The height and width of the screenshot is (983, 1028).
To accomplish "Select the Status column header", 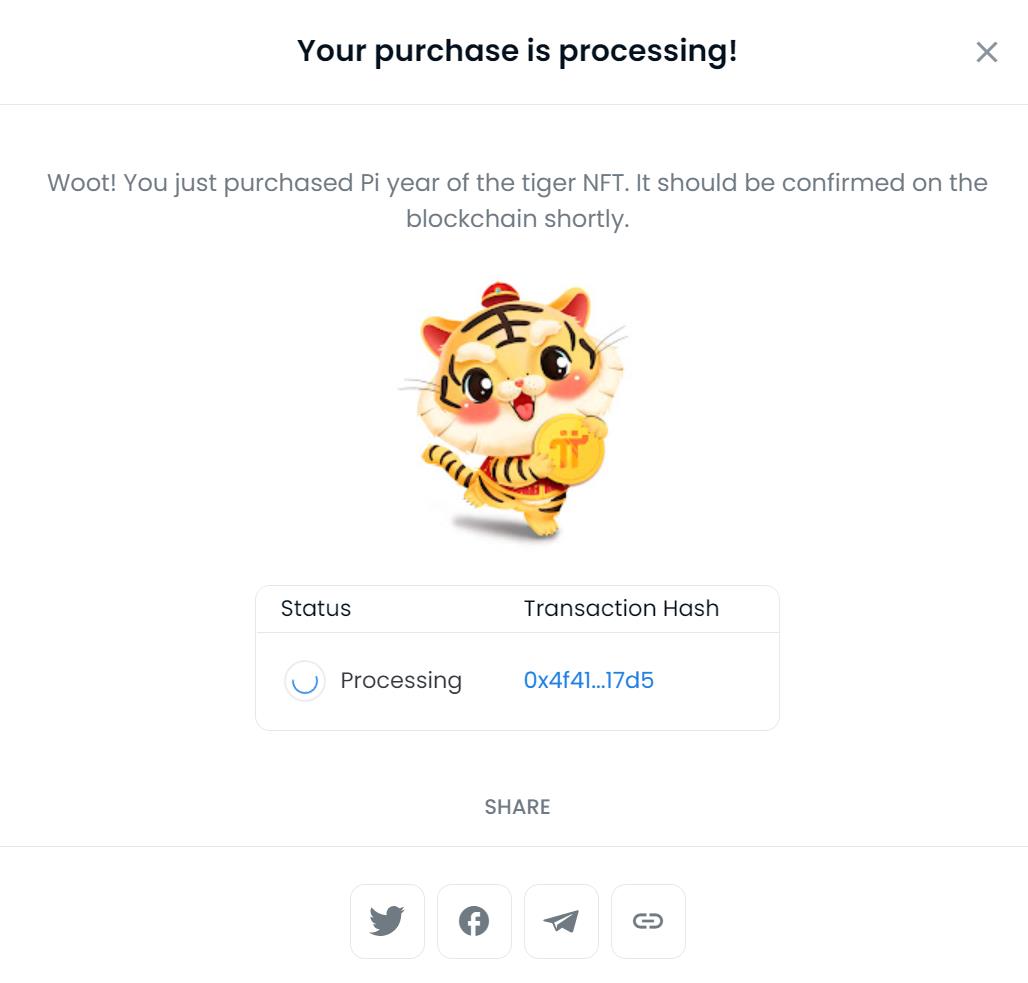I will point(315,608).
